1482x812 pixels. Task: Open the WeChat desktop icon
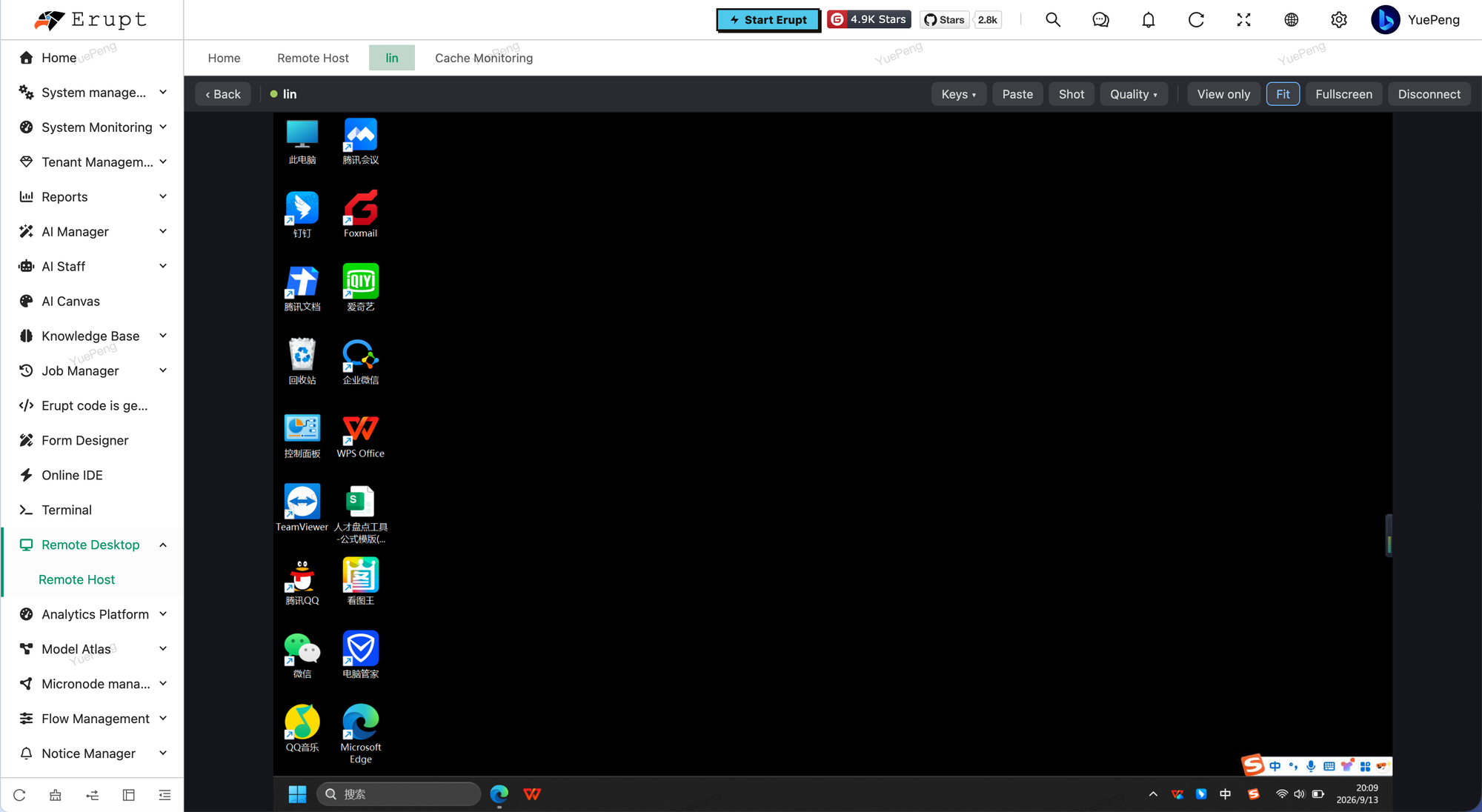302,655
